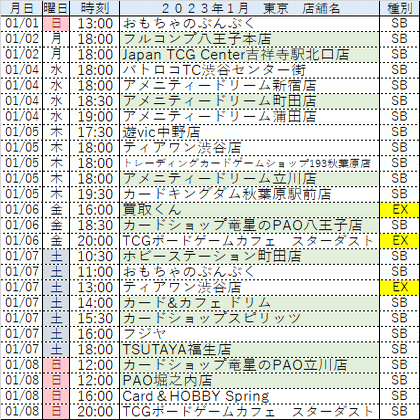Click カード&カフェ ドリム cell
The image size is (420, 420).
pos(249,303)
